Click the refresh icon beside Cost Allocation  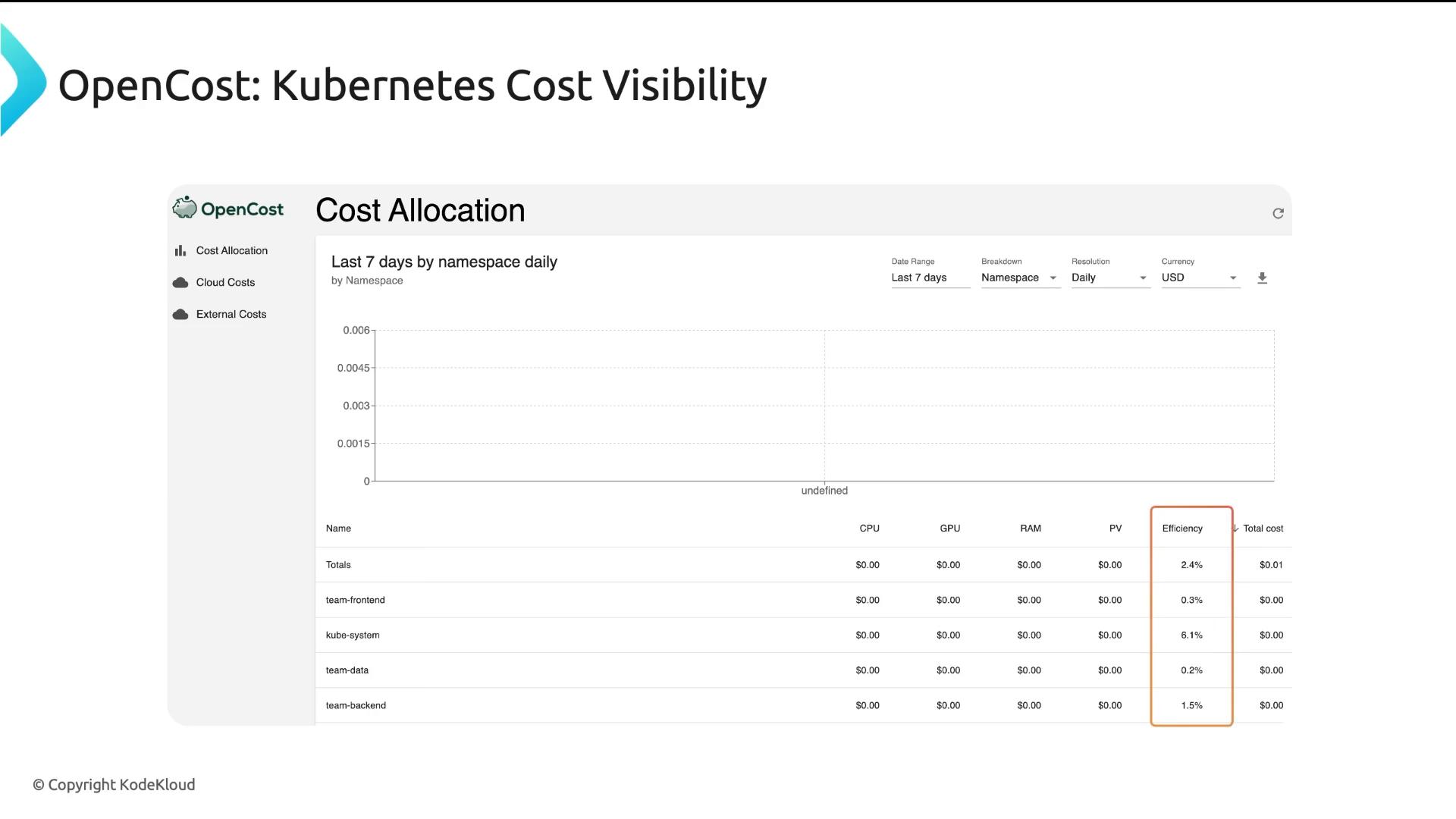coord(1278,214)
